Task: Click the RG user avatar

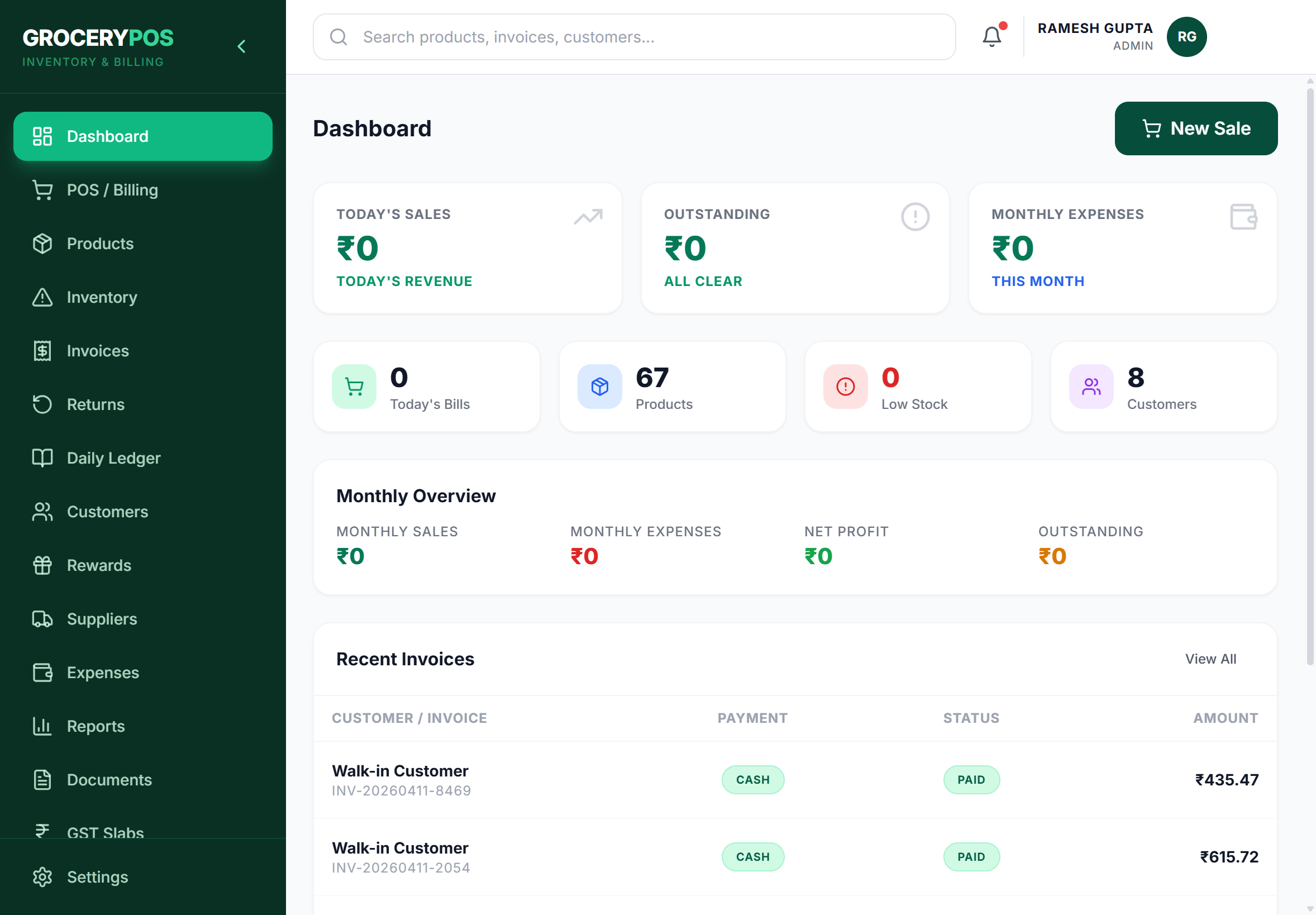Action: (x=1186, y=37)
